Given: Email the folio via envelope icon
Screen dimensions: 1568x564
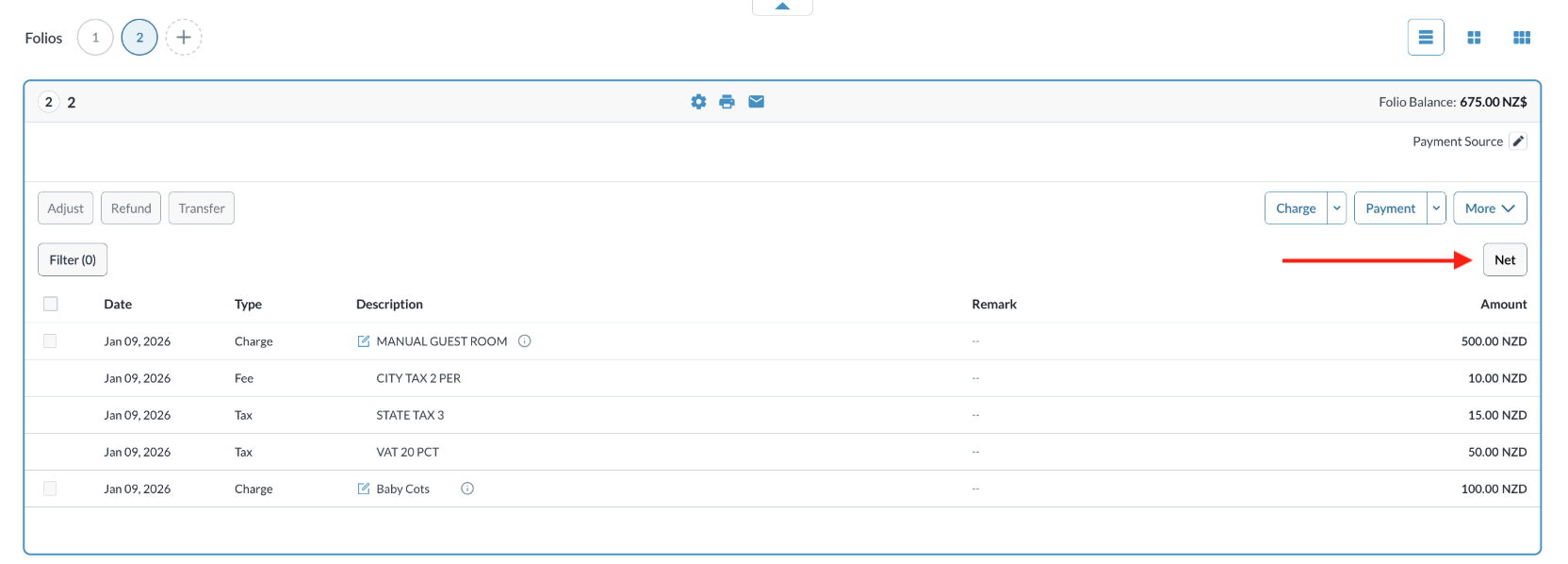Looking at the screenshot, I should [x=756, y=102].
